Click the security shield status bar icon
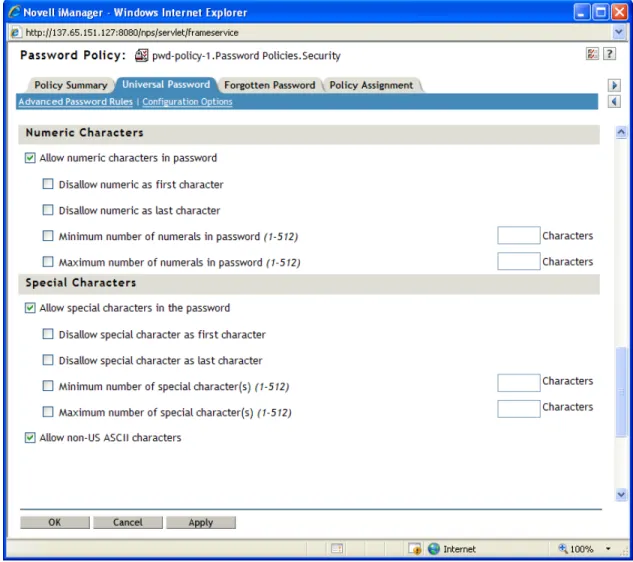Image resolution: width=633 pixels, height=562 pixels. coord(415,549)
